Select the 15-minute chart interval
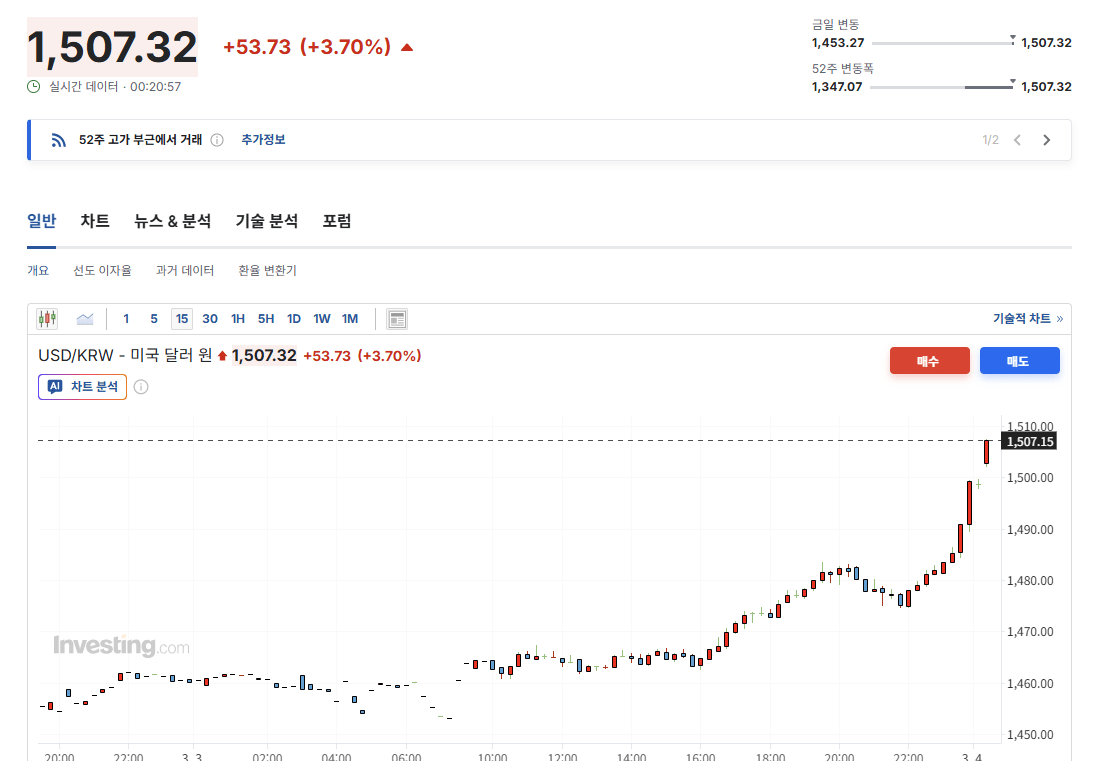This screenshot has height=761, width=1094. (x=181, y=319)
